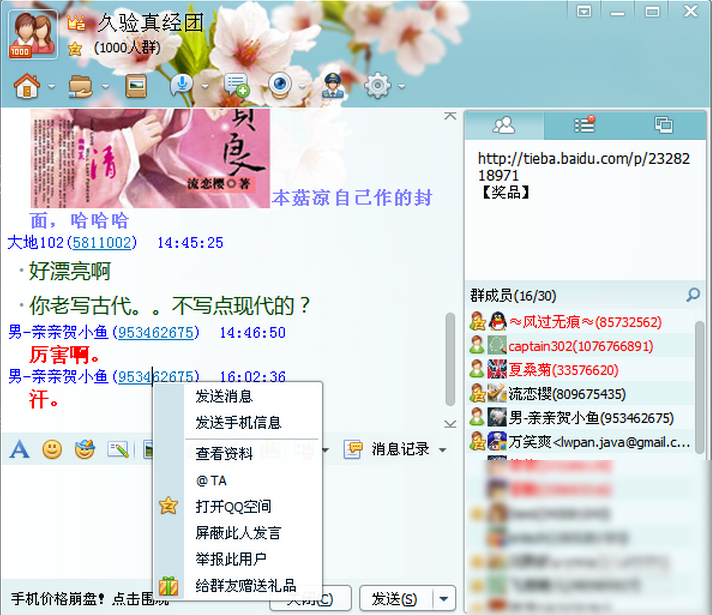Expand the settings gear dropdown arrow
The image size is (712, 615).
[x=401, y=86]
